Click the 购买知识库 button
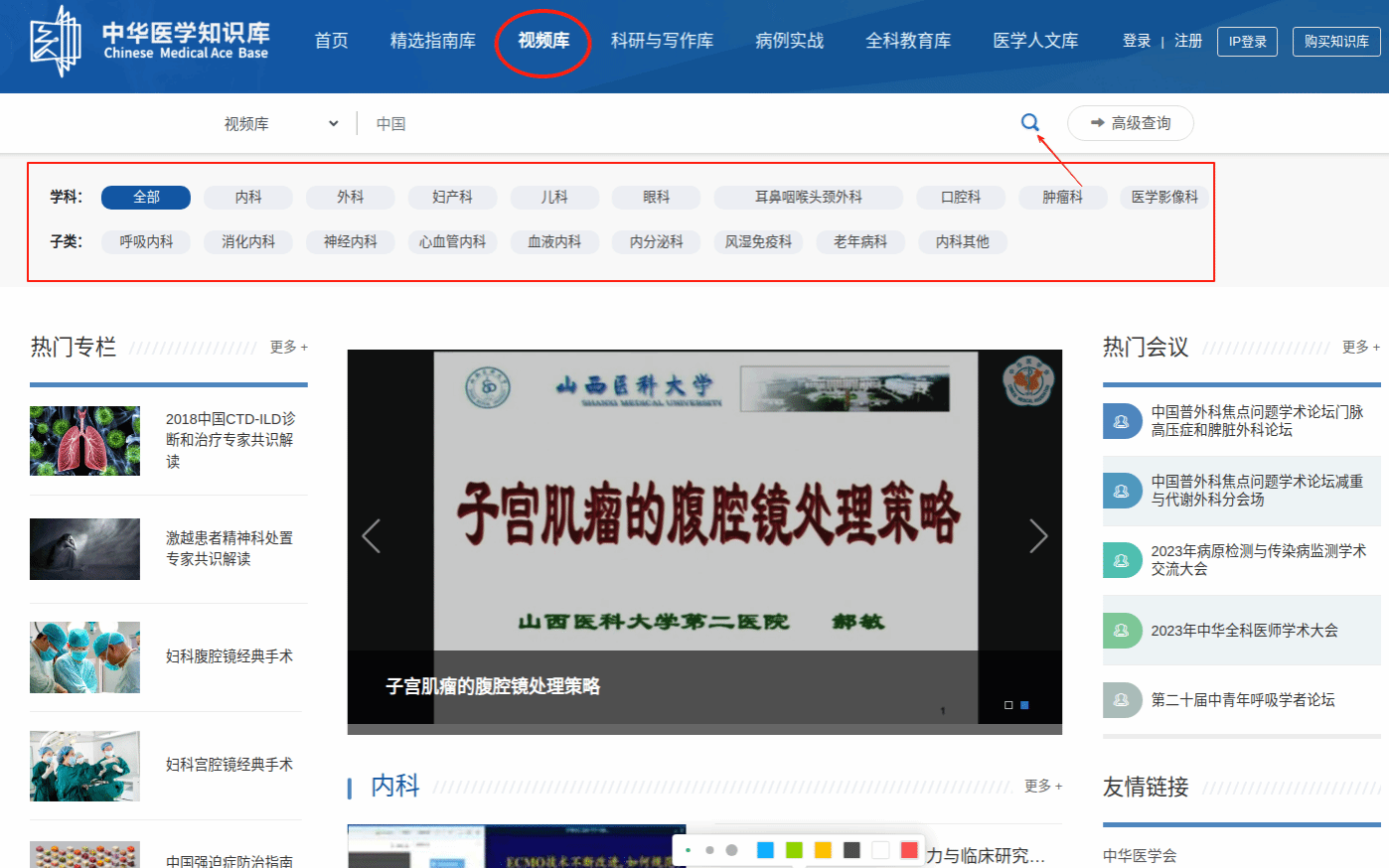Image resolution: width=1389 pixels, height=868 pixels. pos(1336,42)
